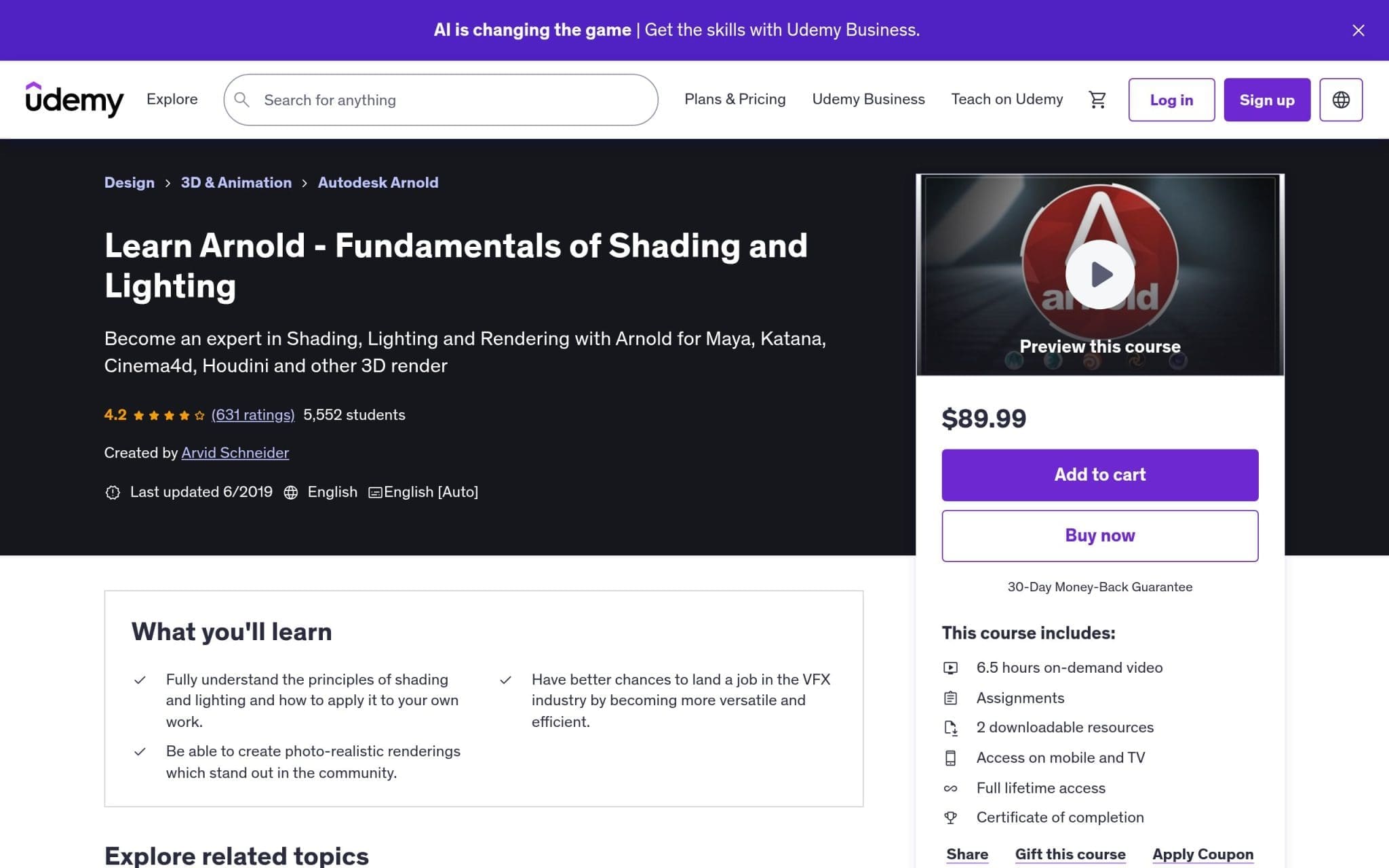Play the course preview video
The height and width of the screenshot is (868, 1389).
tap(1099, 274)
